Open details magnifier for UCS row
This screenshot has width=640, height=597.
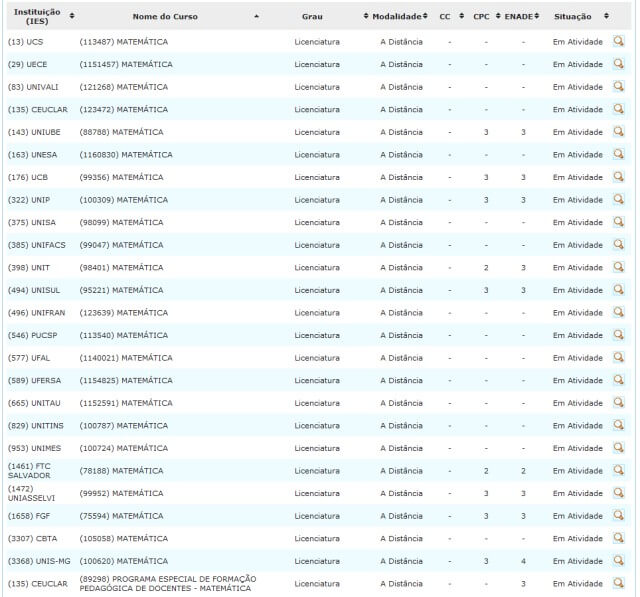coord(618,41)
